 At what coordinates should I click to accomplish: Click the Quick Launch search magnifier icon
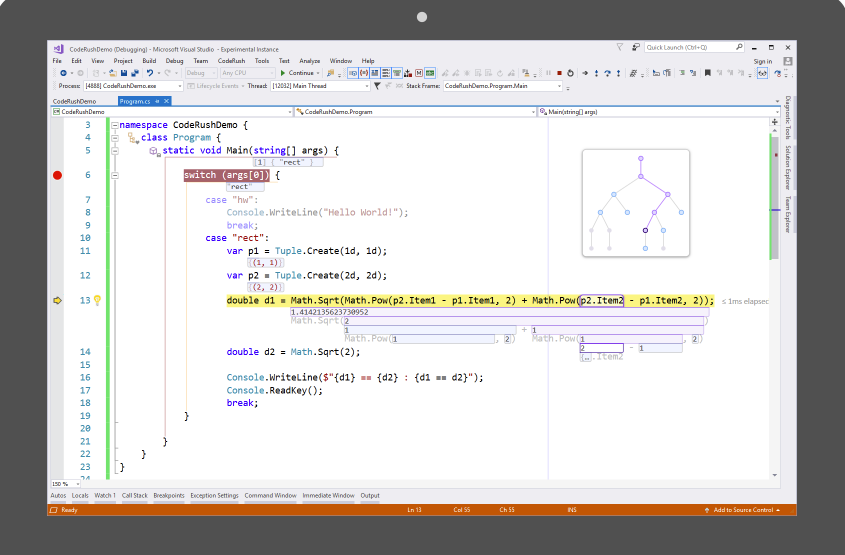click(739, 47)
